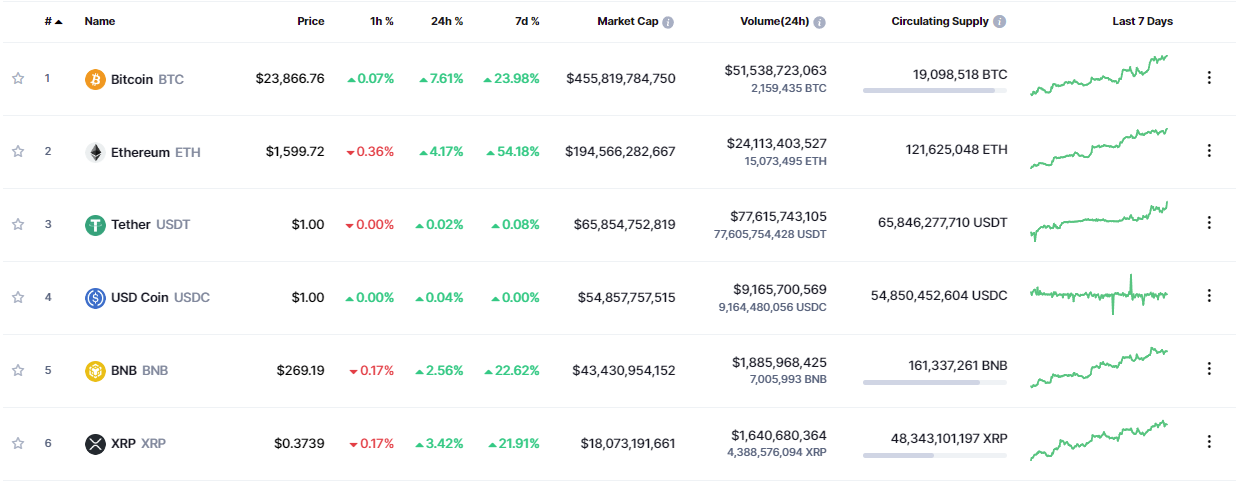Click the XRP logo icon
The image size is (1239, 485).
[95, 443]
